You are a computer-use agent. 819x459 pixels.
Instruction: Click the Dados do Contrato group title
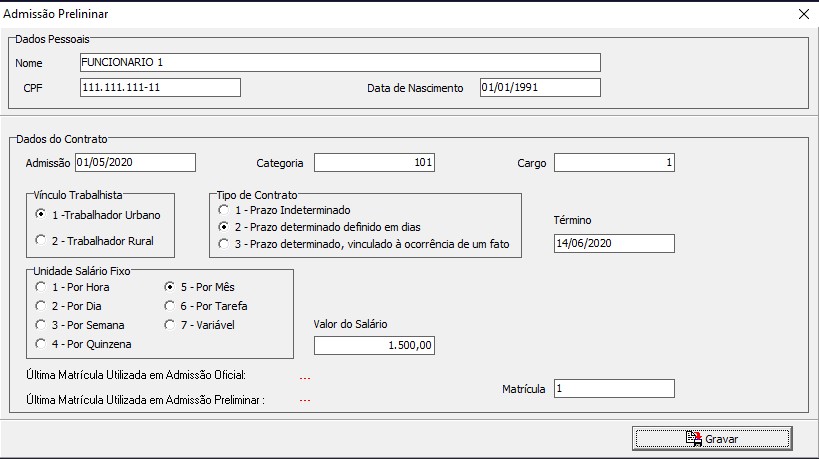(62, 139)
